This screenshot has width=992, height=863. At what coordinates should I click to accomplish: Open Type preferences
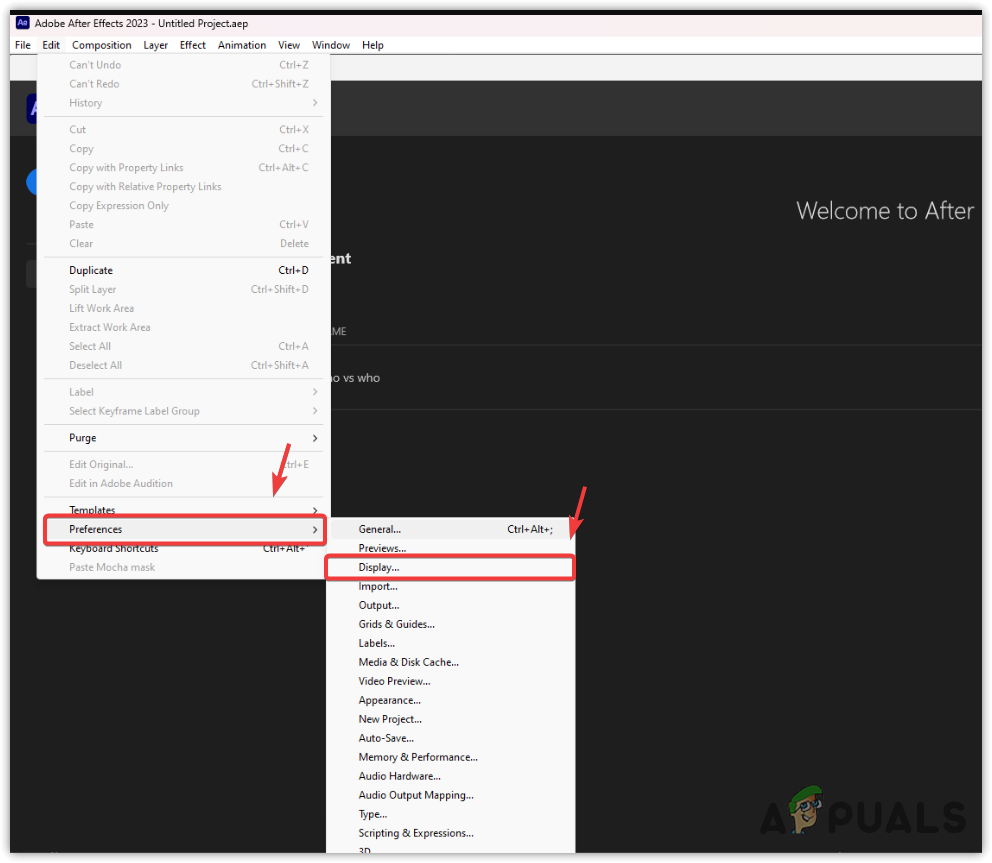450,814
